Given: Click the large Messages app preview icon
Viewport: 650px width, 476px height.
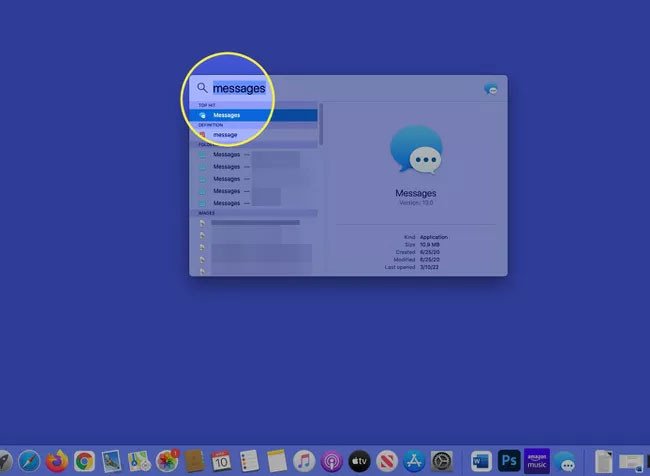Looking at the screenshot, I should click(416, 149).
